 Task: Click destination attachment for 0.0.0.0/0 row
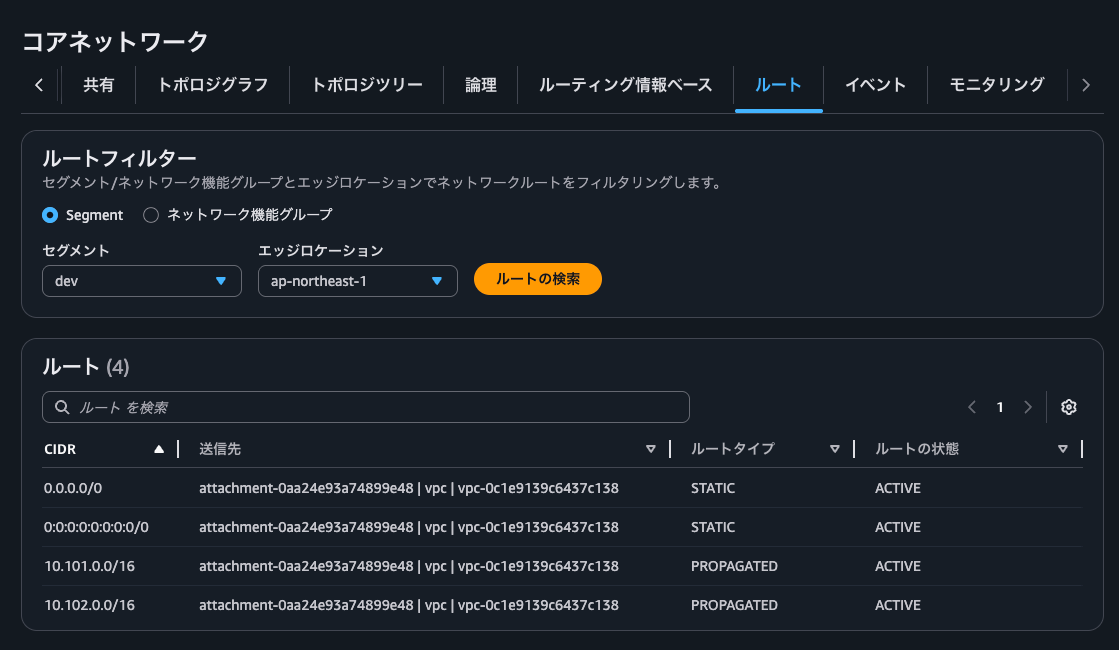pyautogui.click(x=409, y=488)
